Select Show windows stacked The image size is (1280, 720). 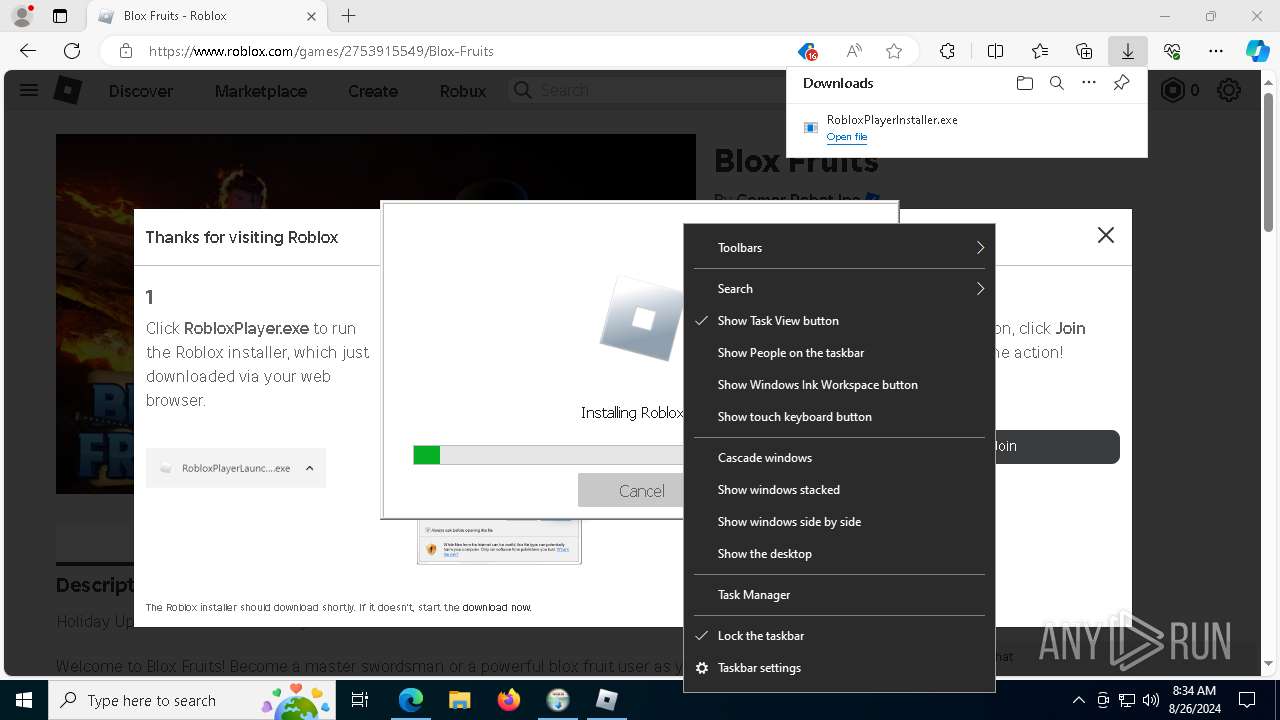point(839,490)
